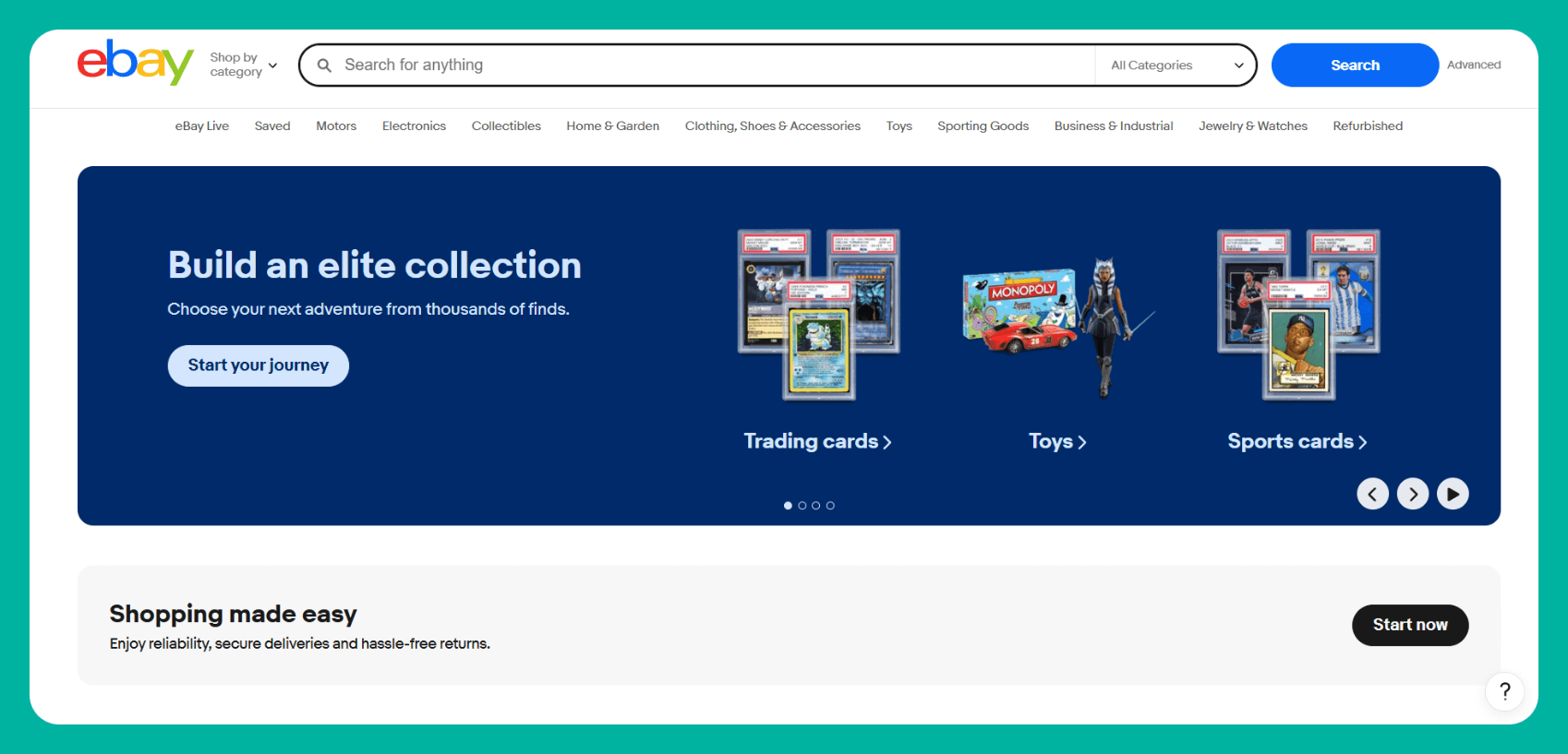The height and width of the screenshot is (754, 1568).
Task: Click the eBay logo
Action: click(135, 63)
